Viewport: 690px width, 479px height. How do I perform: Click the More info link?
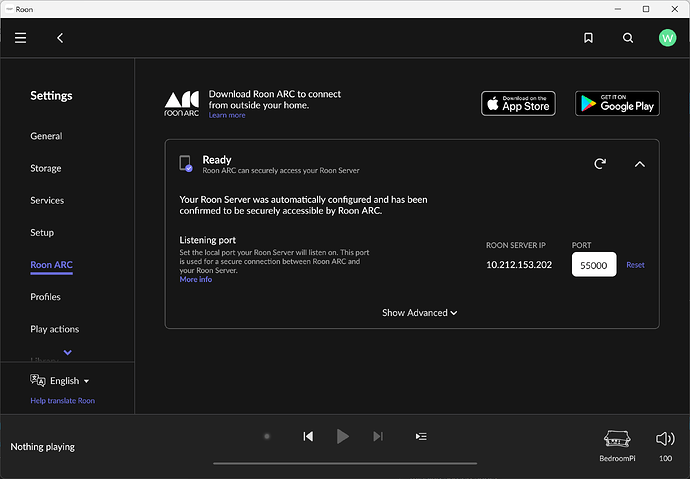196,279
